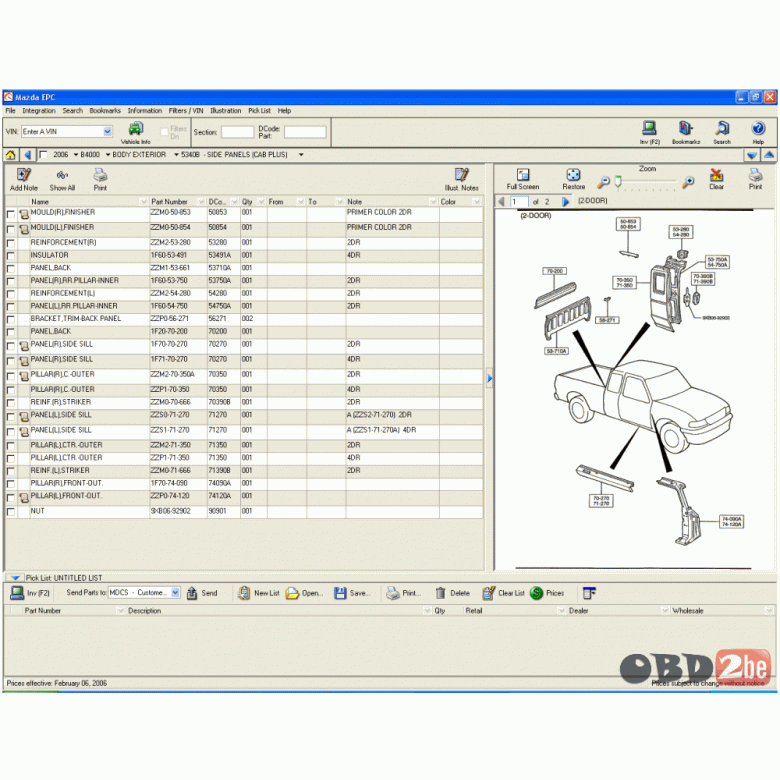Go to previous illustration page
The width and height of the screenshot is (780, 780).
point(501,201)
